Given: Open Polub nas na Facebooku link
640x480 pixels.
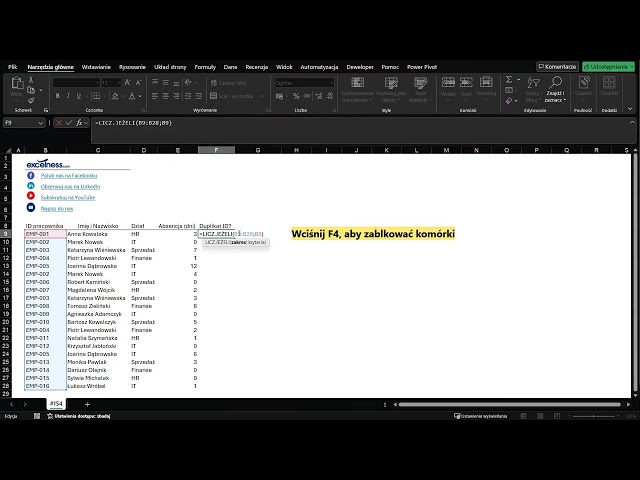Looking at the screenshot, I should [x=69, y=176].
